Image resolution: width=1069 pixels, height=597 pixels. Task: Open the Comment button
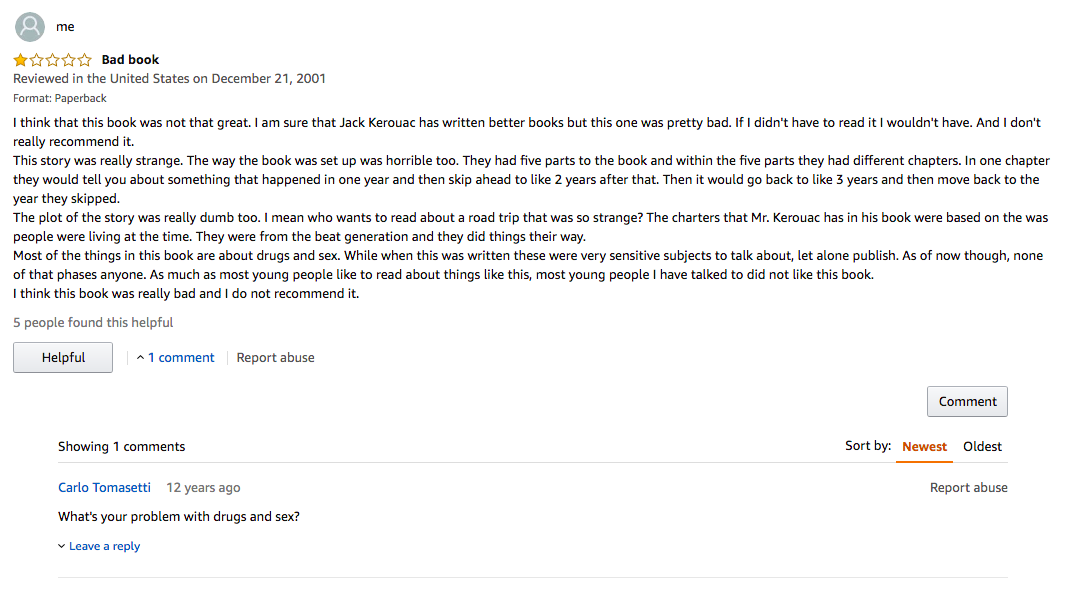tap(967, 401)
